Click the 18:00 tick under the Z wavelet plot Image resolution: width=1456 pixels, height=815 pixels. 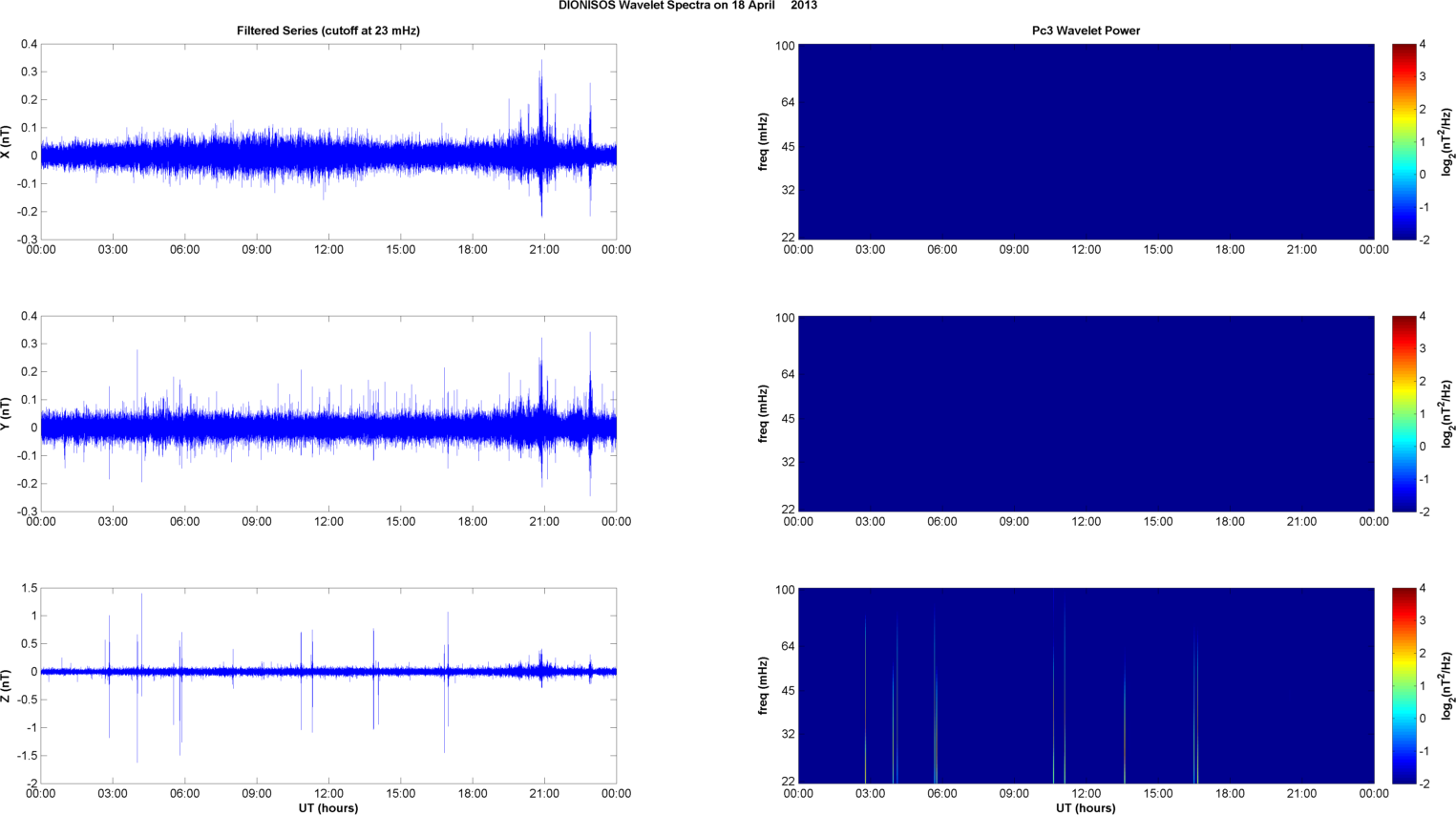pyautogui.click(x=1230, y=794)
